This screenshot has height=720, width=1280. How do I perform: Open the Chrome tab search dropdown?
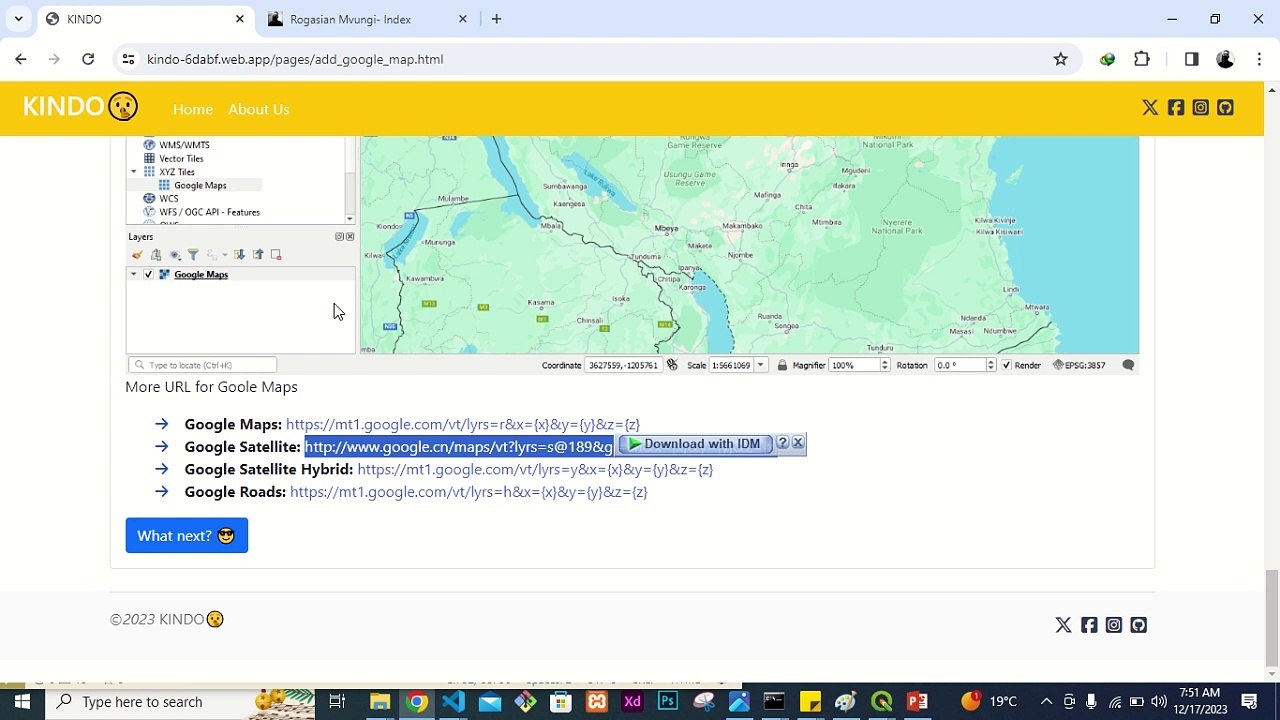pos(18,19)
